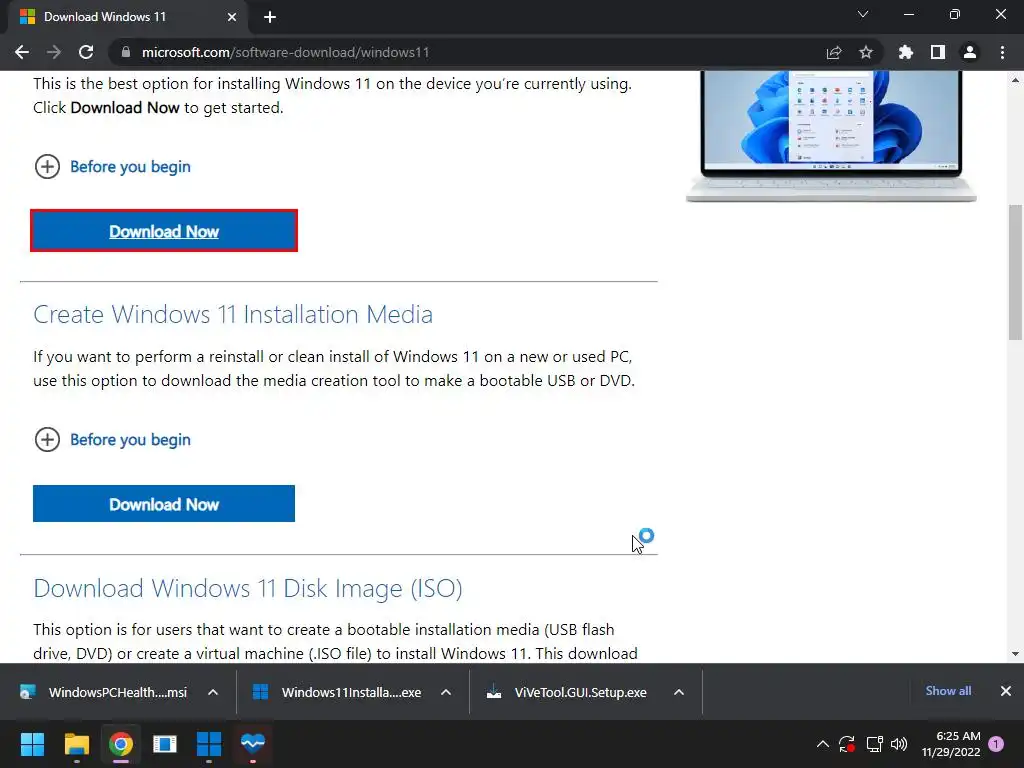Image resolution: width=1024 pixels, height=768 pixels.
Task: Close the Download Windows 11 tab
Action: 232,17
